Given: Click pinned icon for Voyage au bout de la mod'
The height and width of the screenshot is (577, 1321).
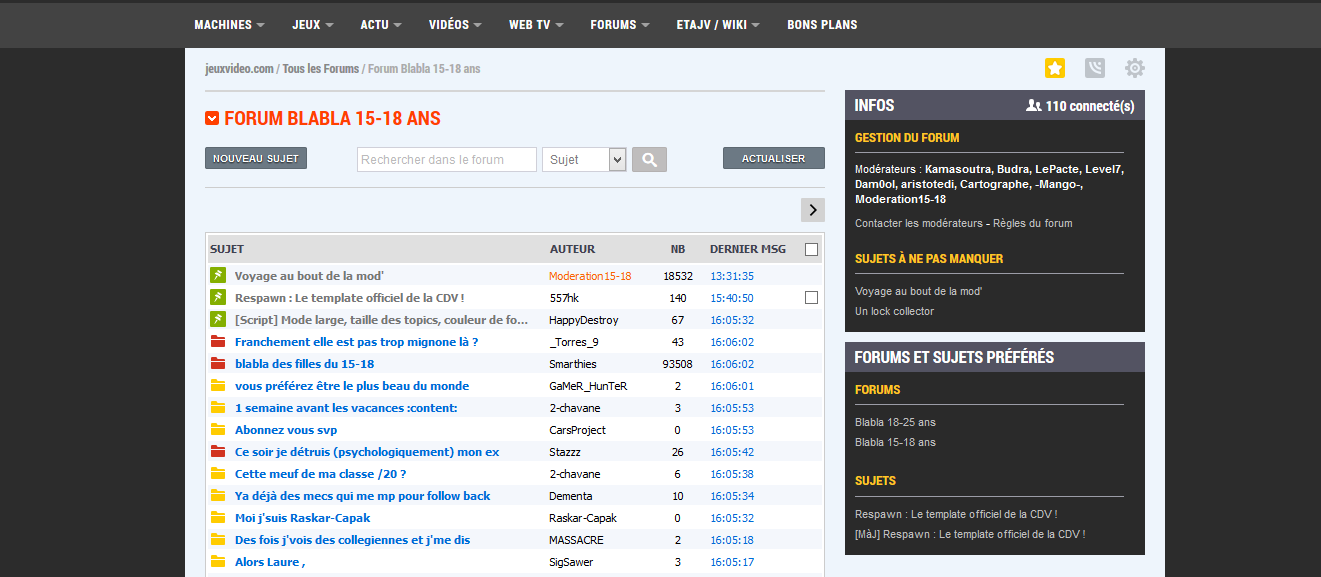Looking at the screenshot, I should click(x=218, y=275).
